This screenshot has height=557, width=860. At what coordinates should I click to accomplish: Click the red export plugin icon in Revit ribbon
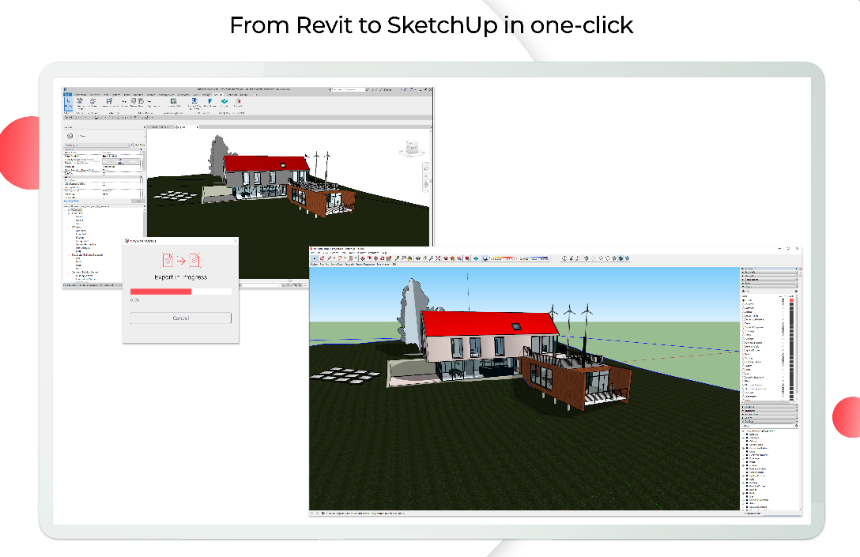pyautogui.click(x=238, y=103)
